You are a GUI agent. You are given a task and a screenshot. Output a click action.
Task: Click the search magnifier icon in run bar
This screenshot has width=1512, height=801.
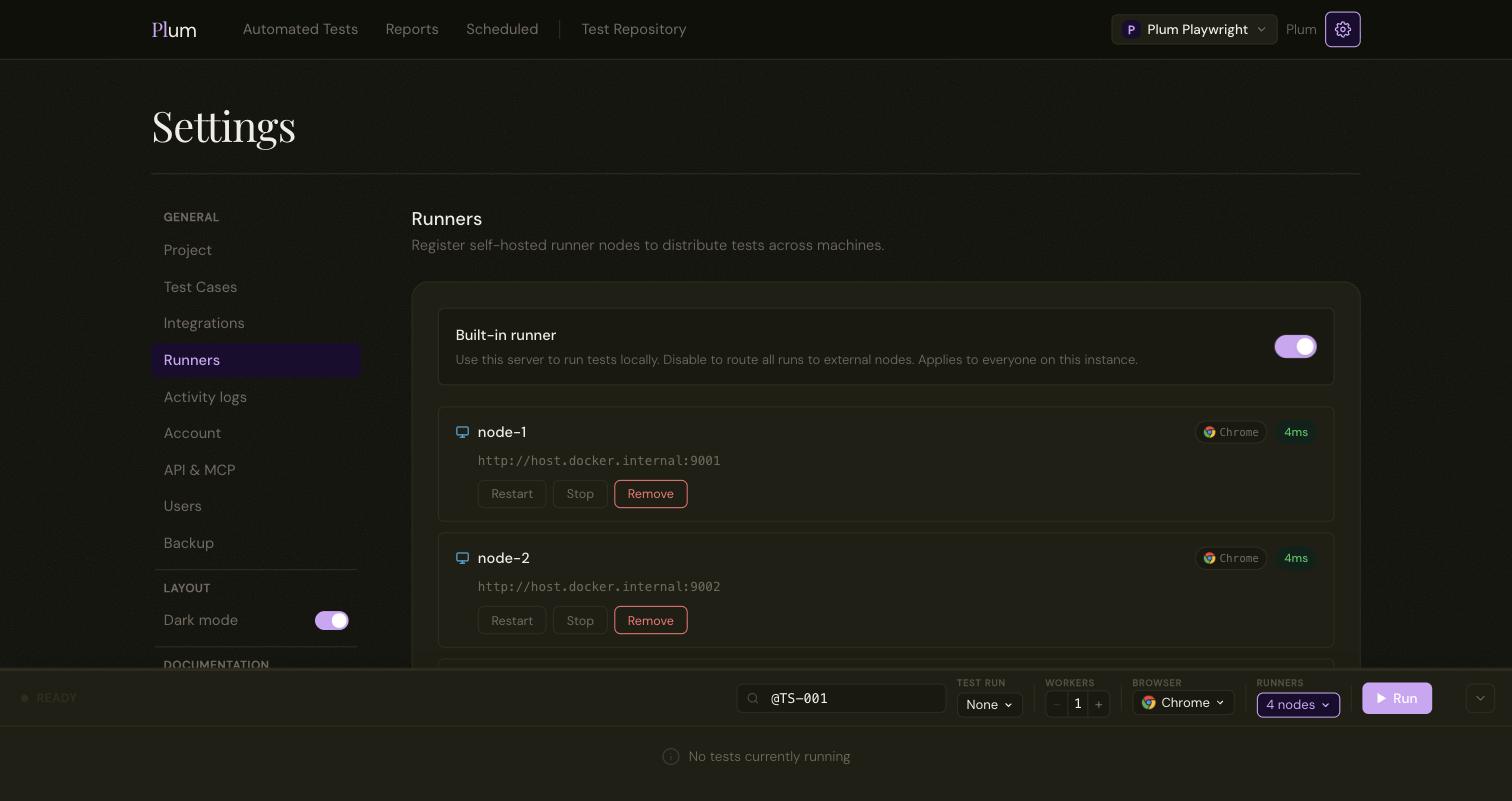[754, 698]
